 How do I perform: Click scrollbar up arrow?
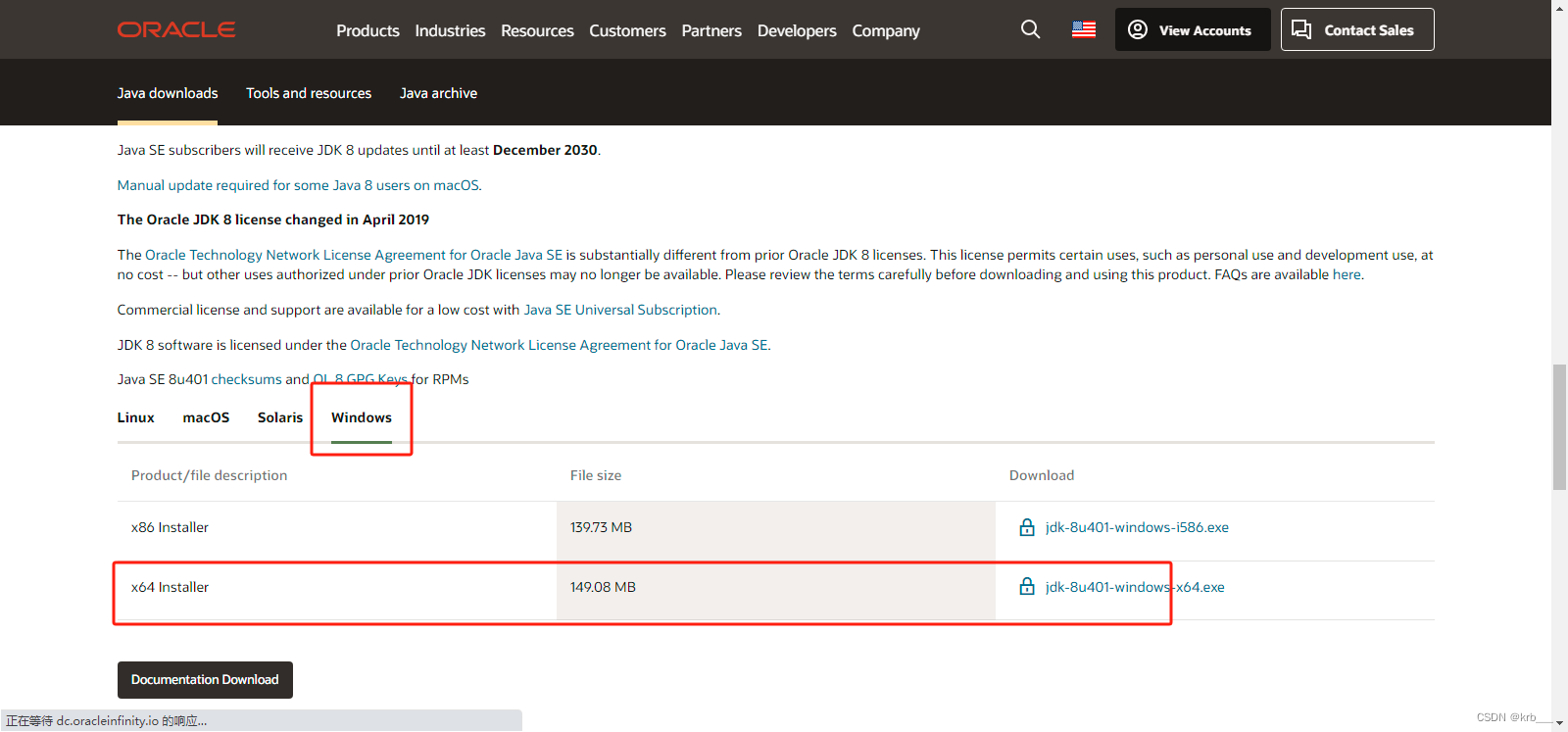pyautogui.click(x=1559, y=8)
